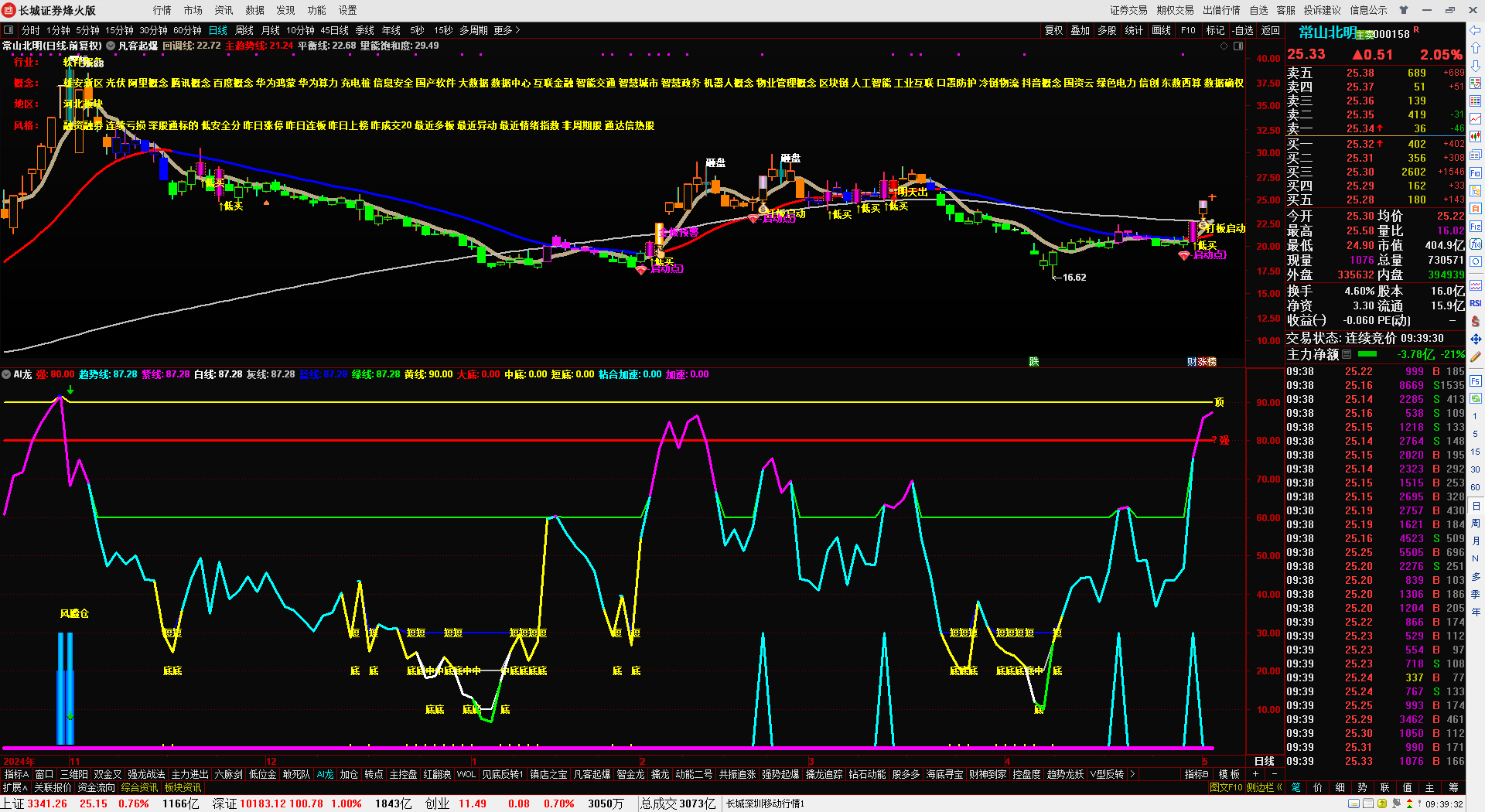
Task: Open the 复权 dropdown
Action: tap(1053, 30)
